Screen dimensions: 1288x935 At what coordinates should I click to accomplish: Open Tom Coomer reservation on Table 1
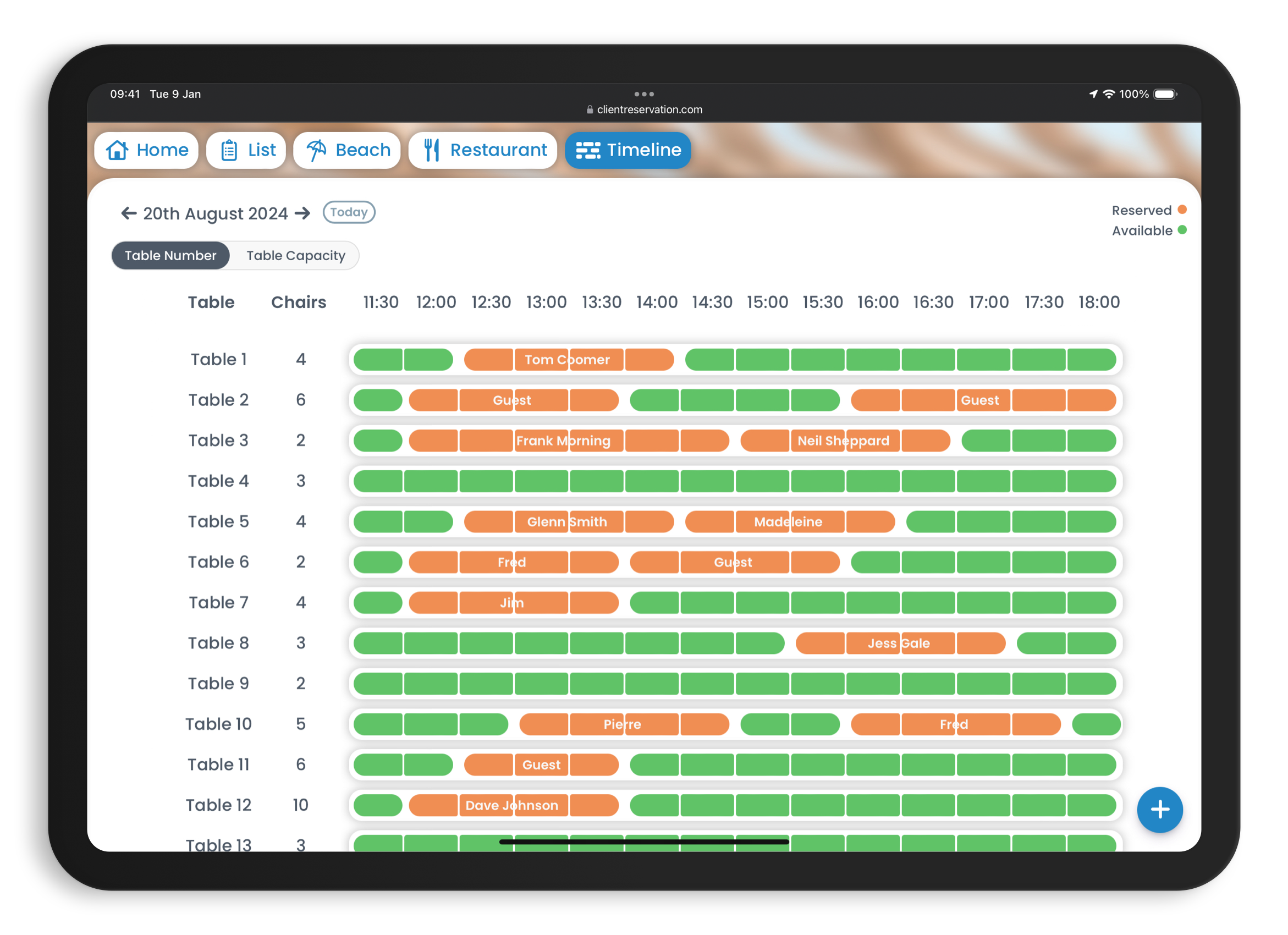pyautogui.click(x=568, y=360)
